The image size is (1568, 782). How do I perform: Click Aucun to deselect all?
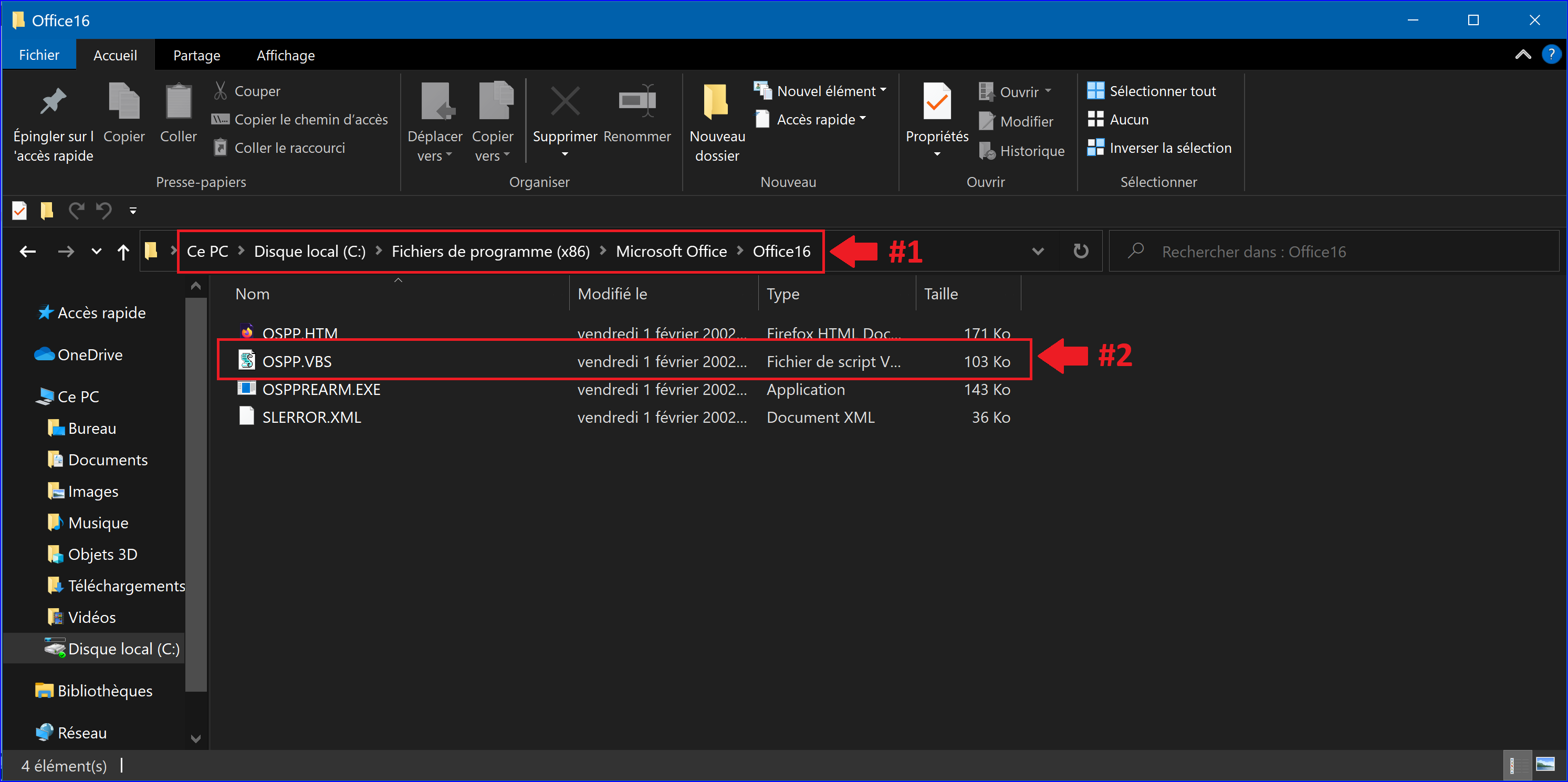[1117, 119]
